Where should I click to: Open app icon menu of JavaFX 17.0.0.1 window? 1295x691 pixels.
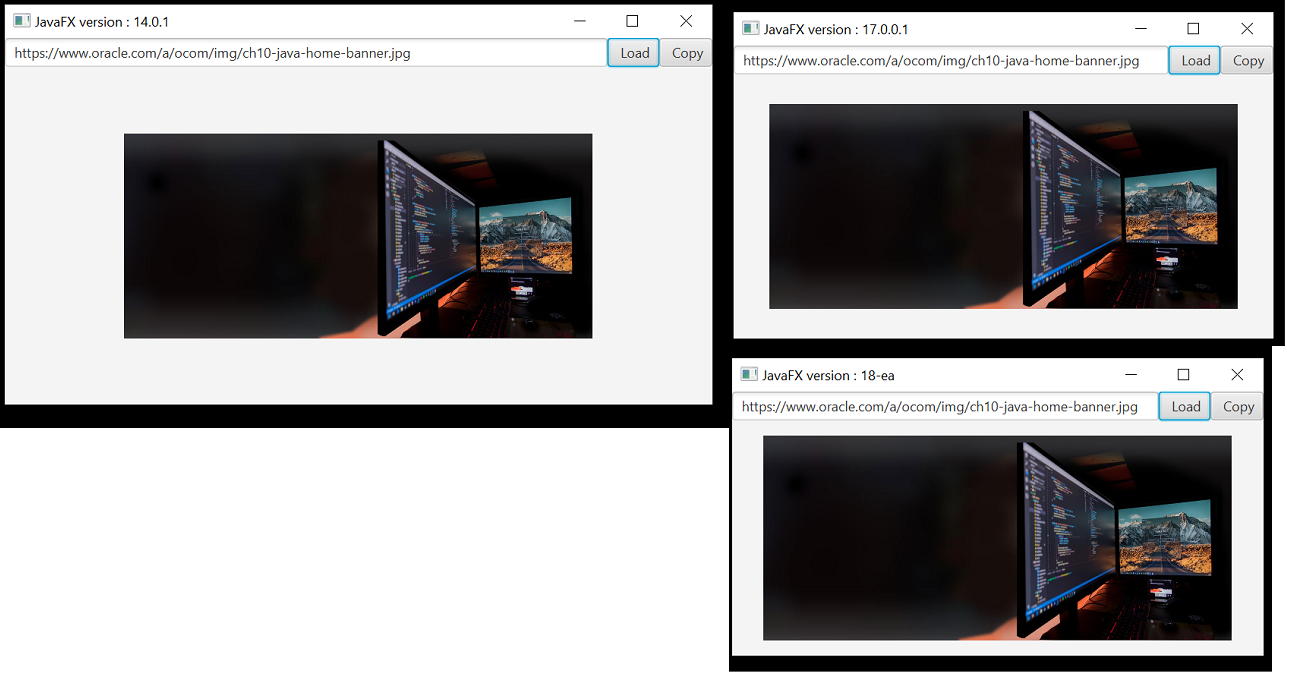(x=750, y=29)
